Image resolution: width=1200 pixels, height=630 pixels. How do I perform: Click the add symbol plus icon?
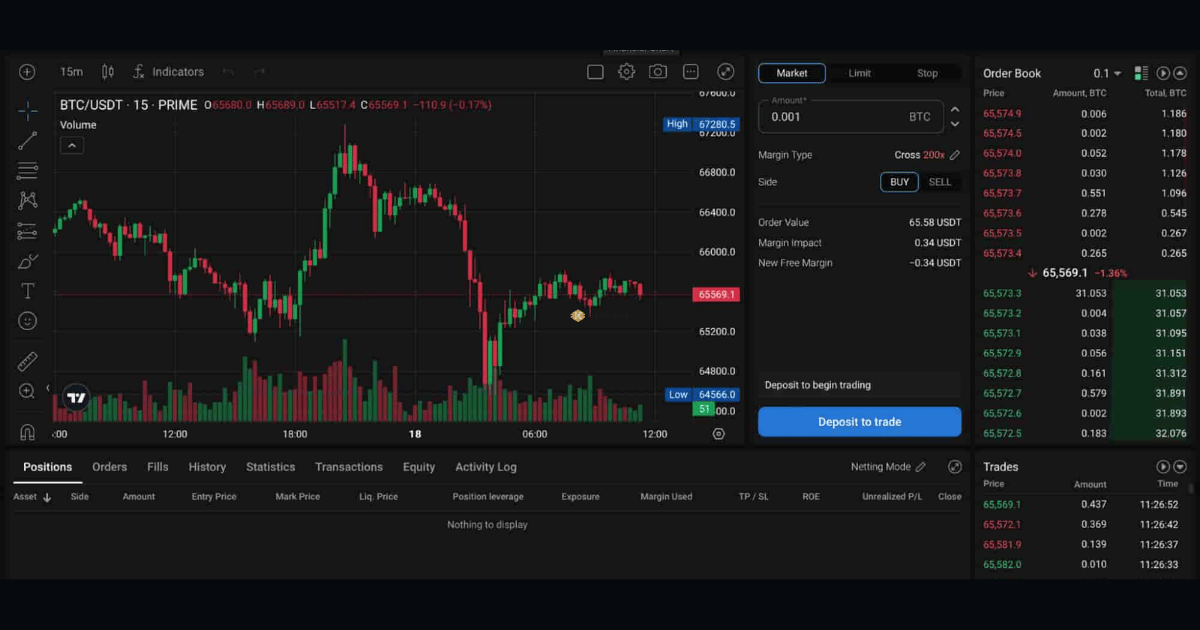point(27,72)
